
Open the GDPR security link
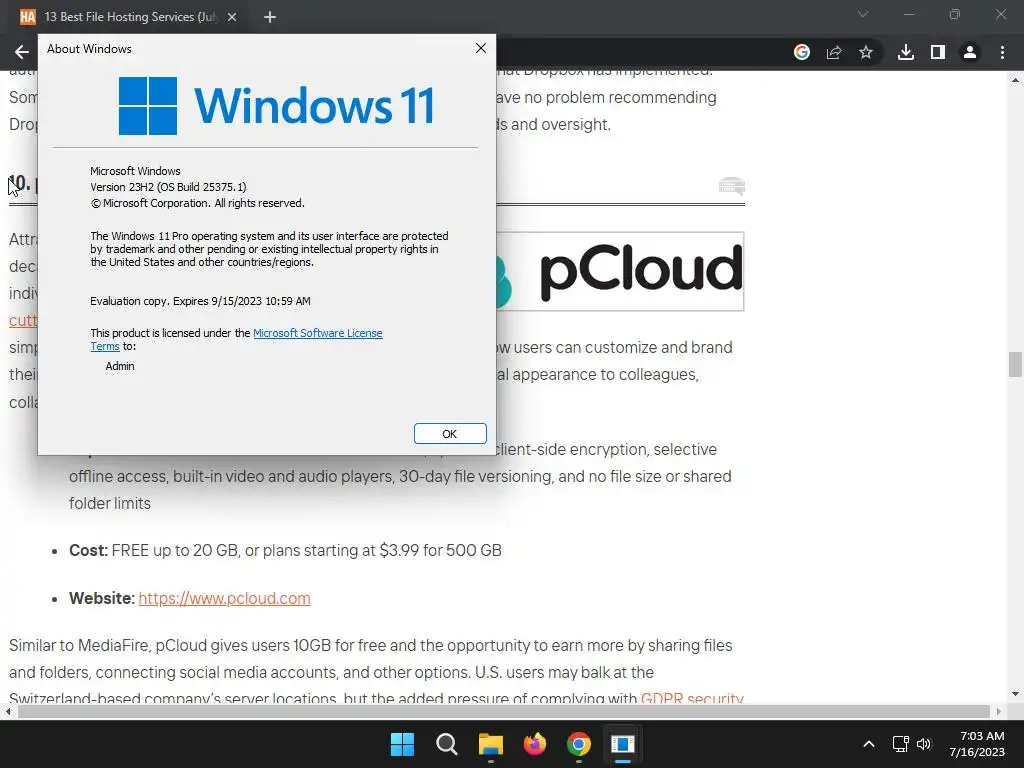(x=692, y=698)
